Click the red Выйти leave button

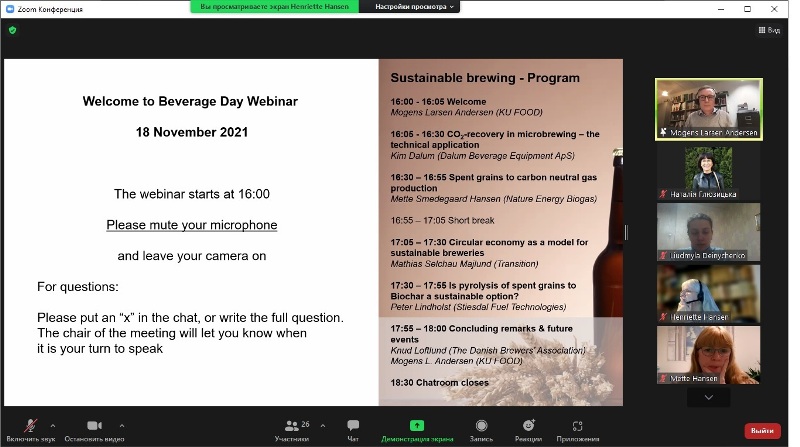(762, 431)
